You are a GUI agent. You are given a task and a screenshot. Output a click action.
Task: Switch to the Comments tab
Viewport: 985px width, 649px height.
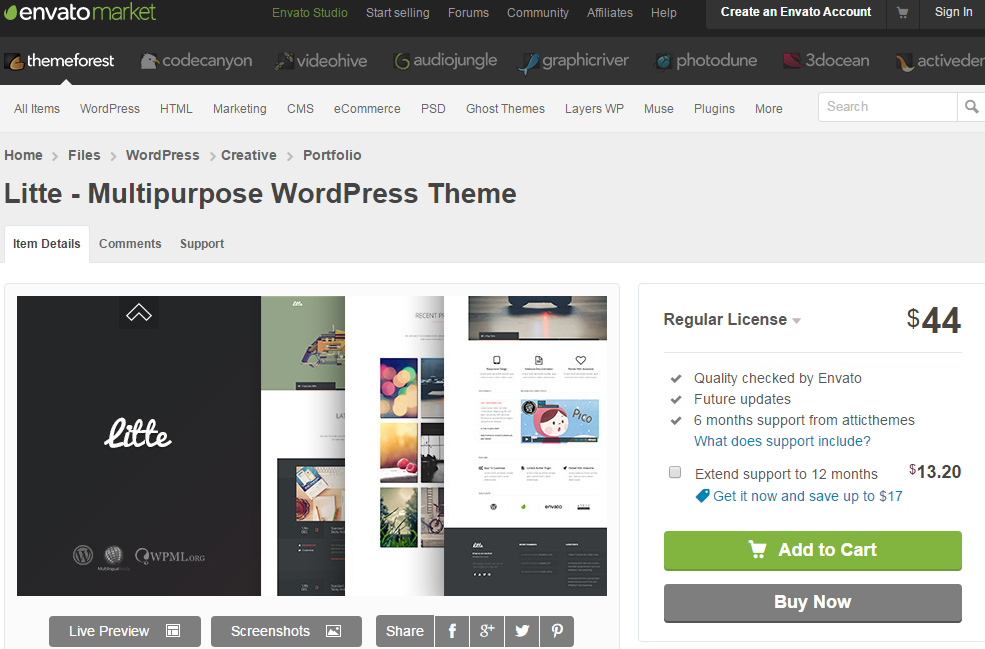pyautogui.click(x=130, y=244)
